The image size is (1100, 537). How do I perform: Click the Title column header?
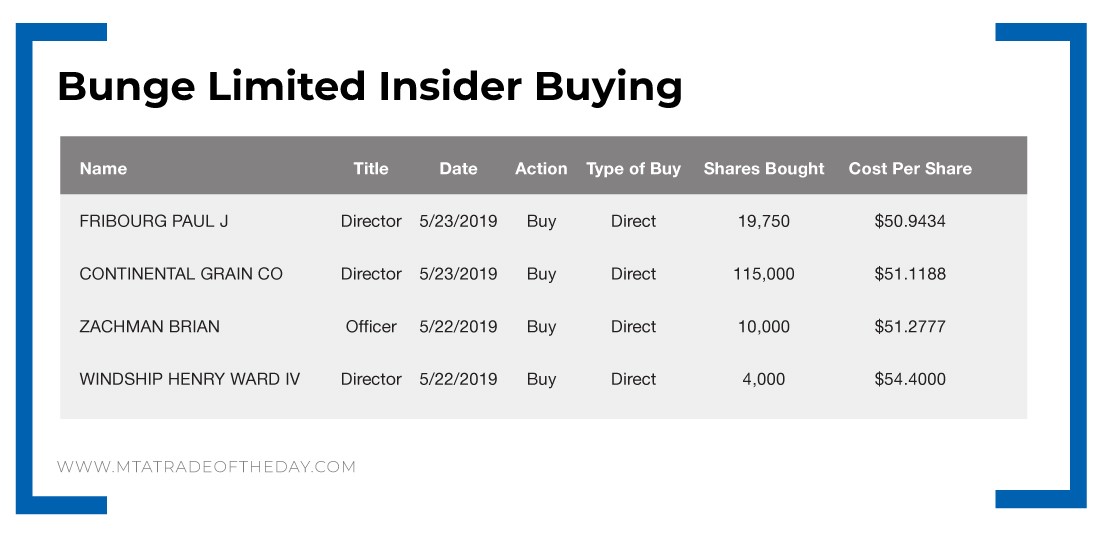[370, 168]
